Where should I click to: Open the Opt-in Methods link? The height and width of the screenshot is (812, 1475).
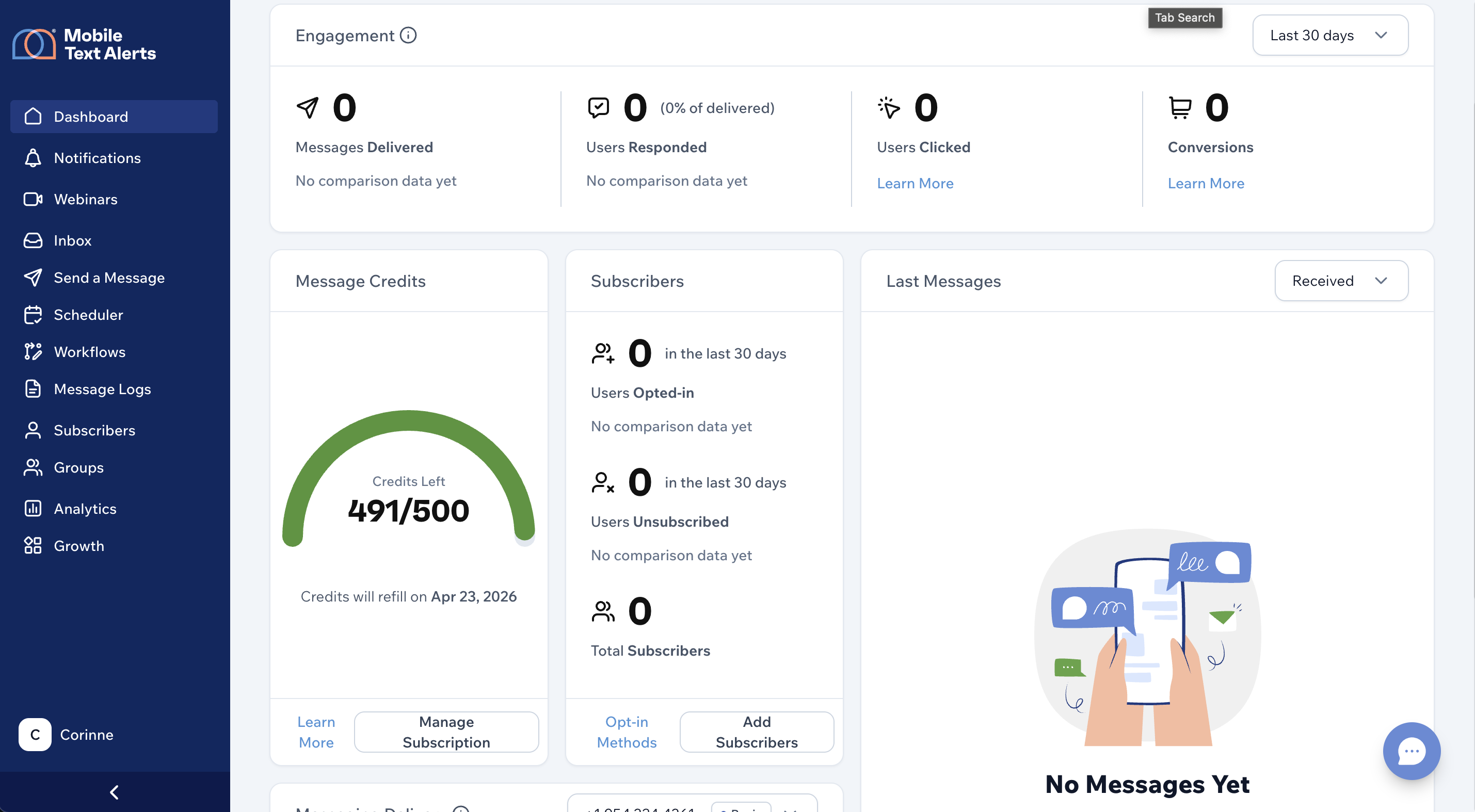point(627,732)
